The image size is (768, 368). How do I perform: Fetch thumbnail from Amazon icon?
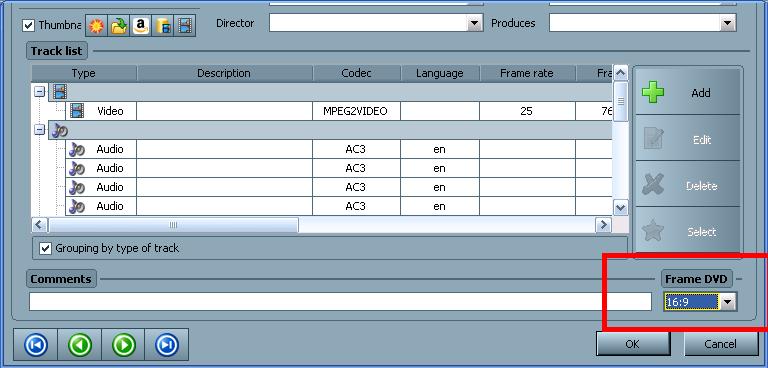(x=141, y=25)
